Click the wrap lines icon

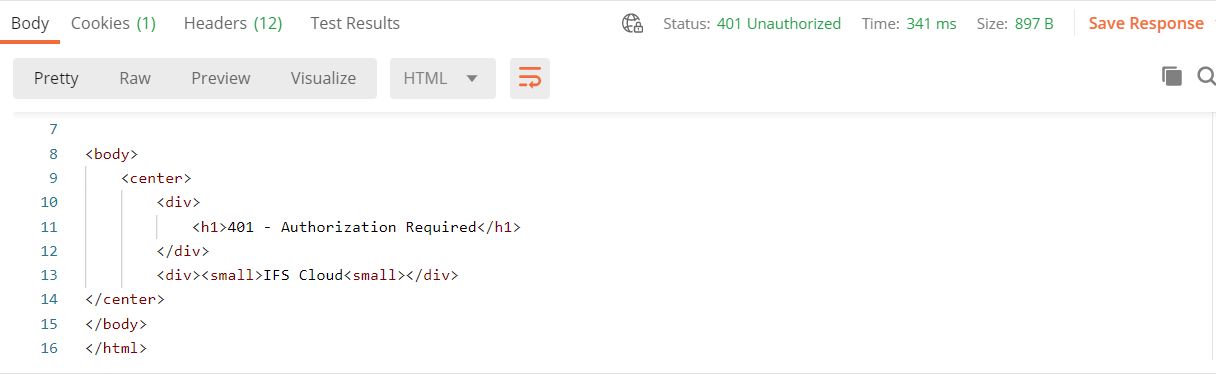pos(530,78)
